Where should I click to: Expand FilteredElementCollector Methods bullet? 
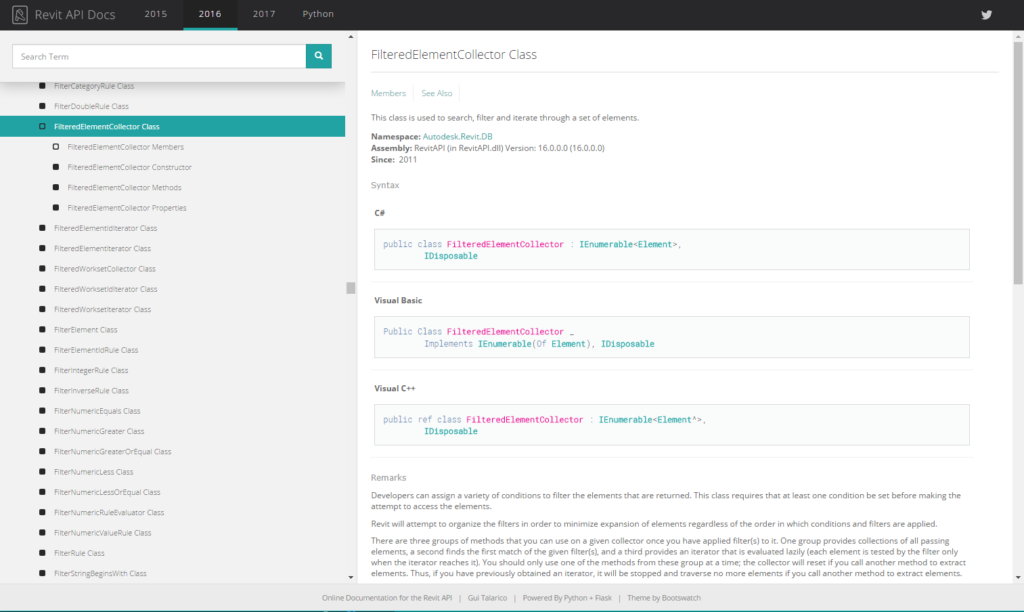click(56, 187)
